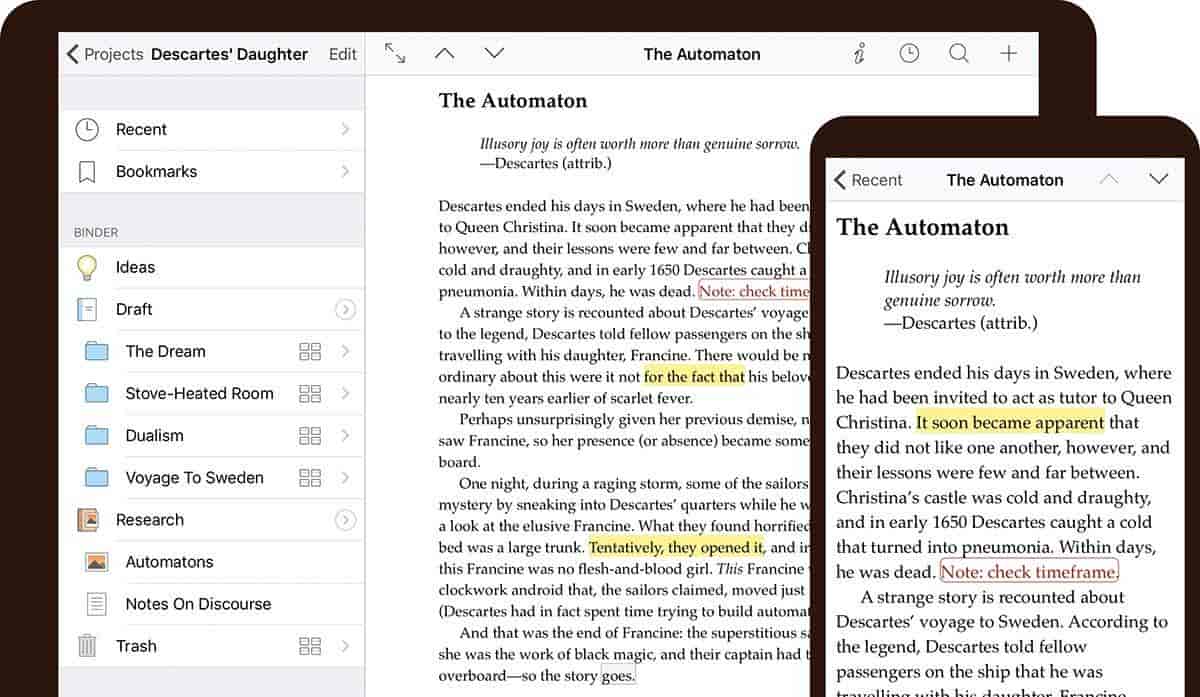Collapse Draft using its circled chevron
The image size is (1200, 697).
click(x=345, y=310)
